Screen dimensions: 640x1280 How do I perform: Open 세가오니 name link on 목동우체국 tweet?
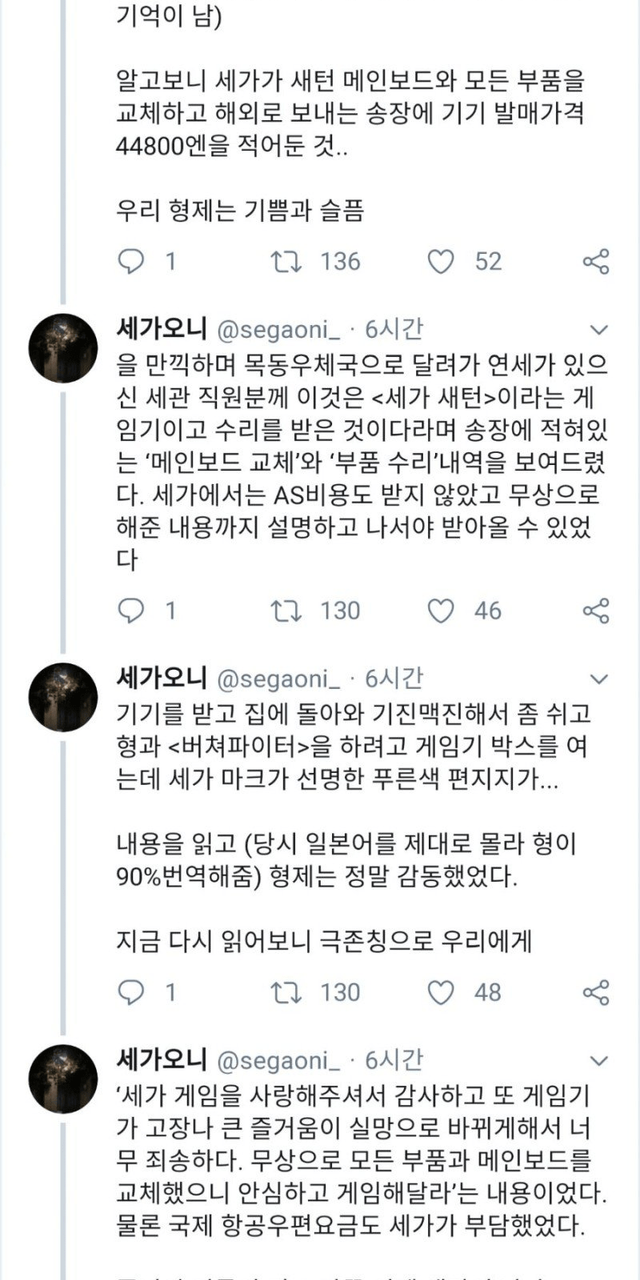(161, 328)
